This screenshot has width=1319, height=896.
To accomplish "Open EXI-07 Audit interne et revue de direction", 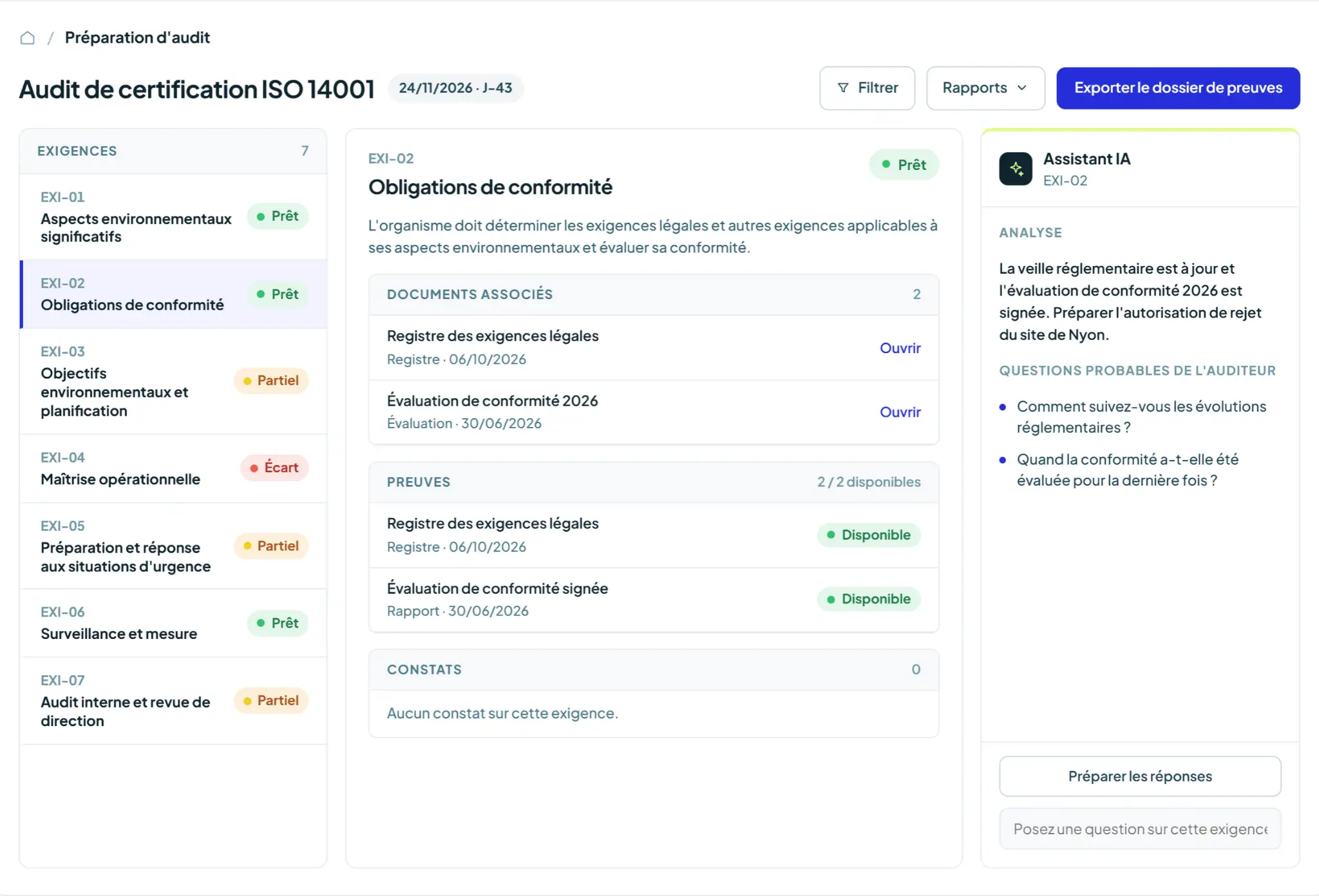I will tap(173, 701).
